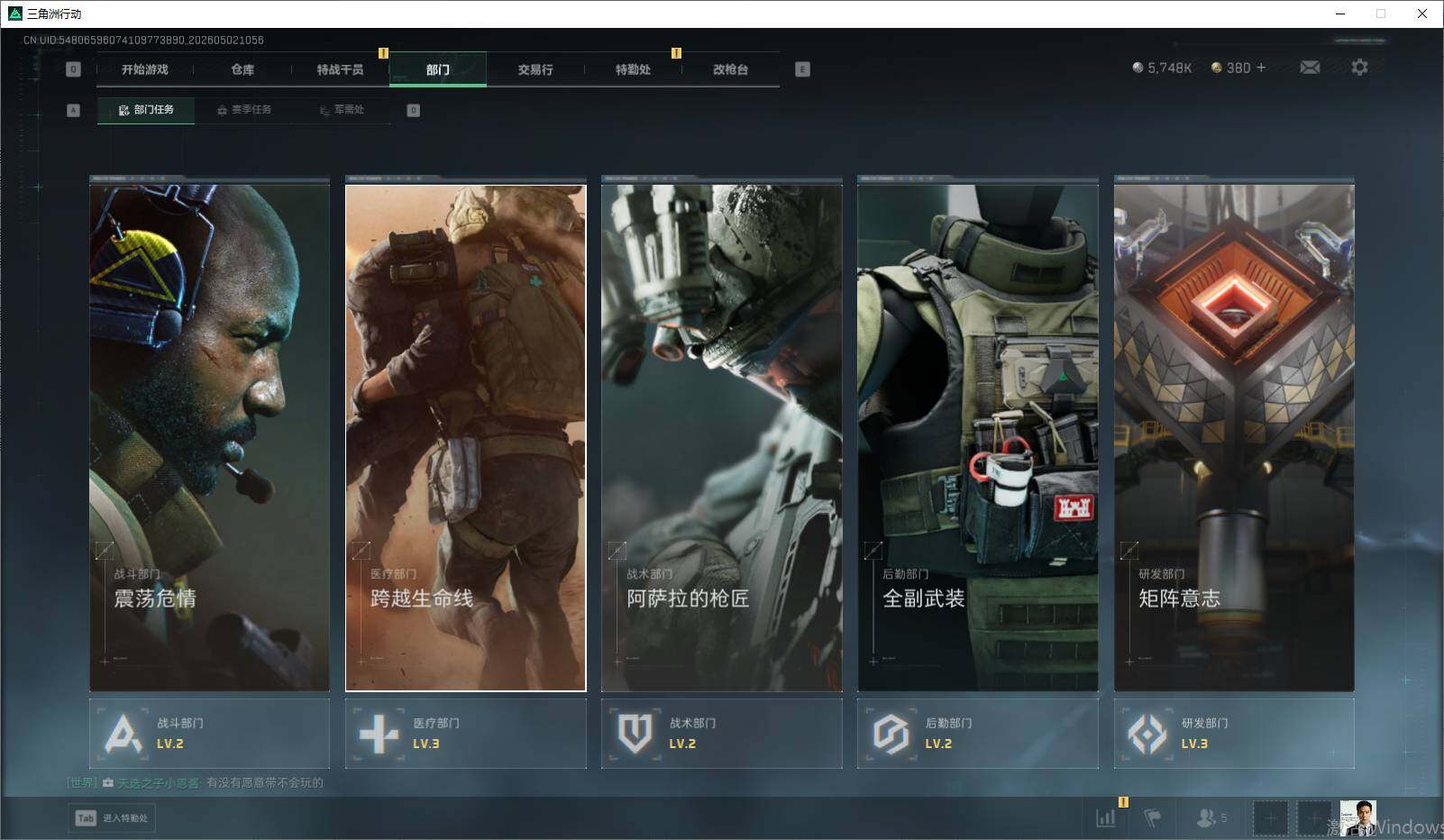Open the 特勤处 top tab
The height and width of the screenshot is (840, 1444).
click(633, 69)
